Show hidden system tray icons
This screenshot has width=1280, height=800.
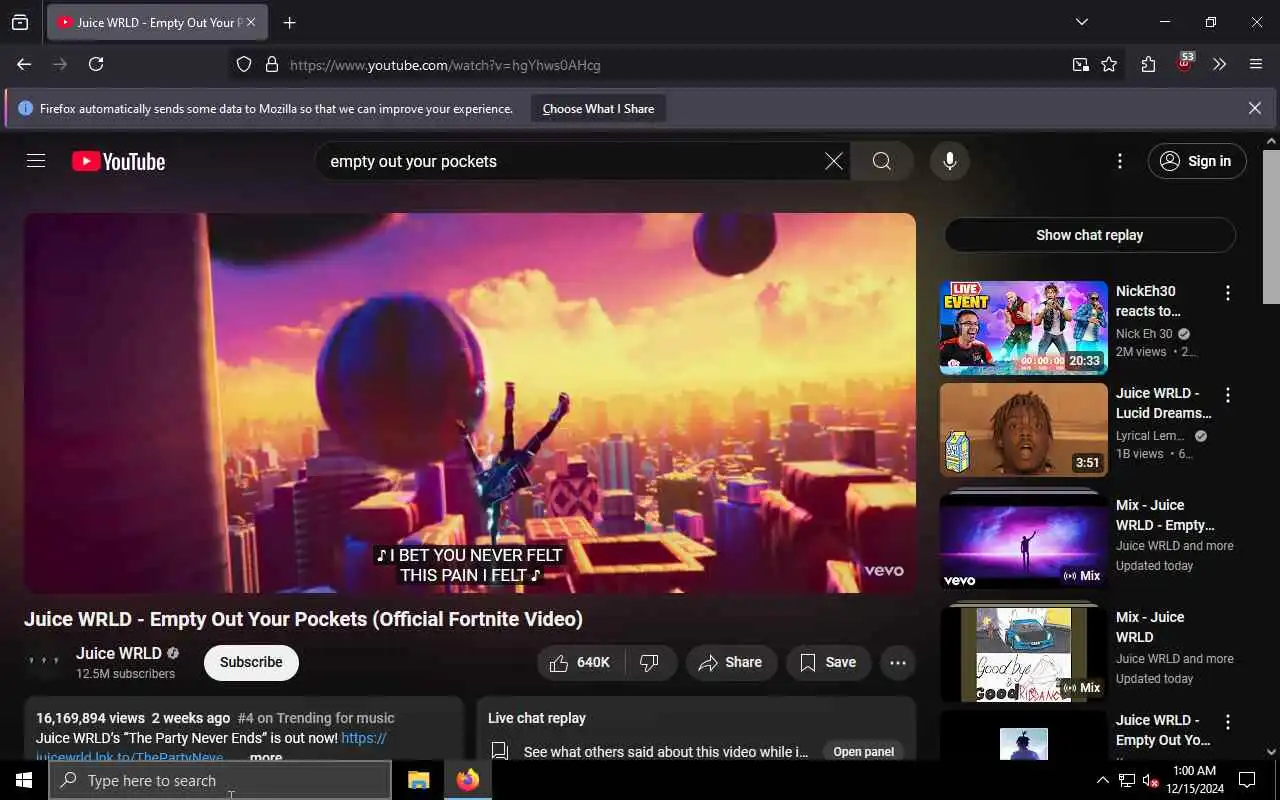(1103, 780)
